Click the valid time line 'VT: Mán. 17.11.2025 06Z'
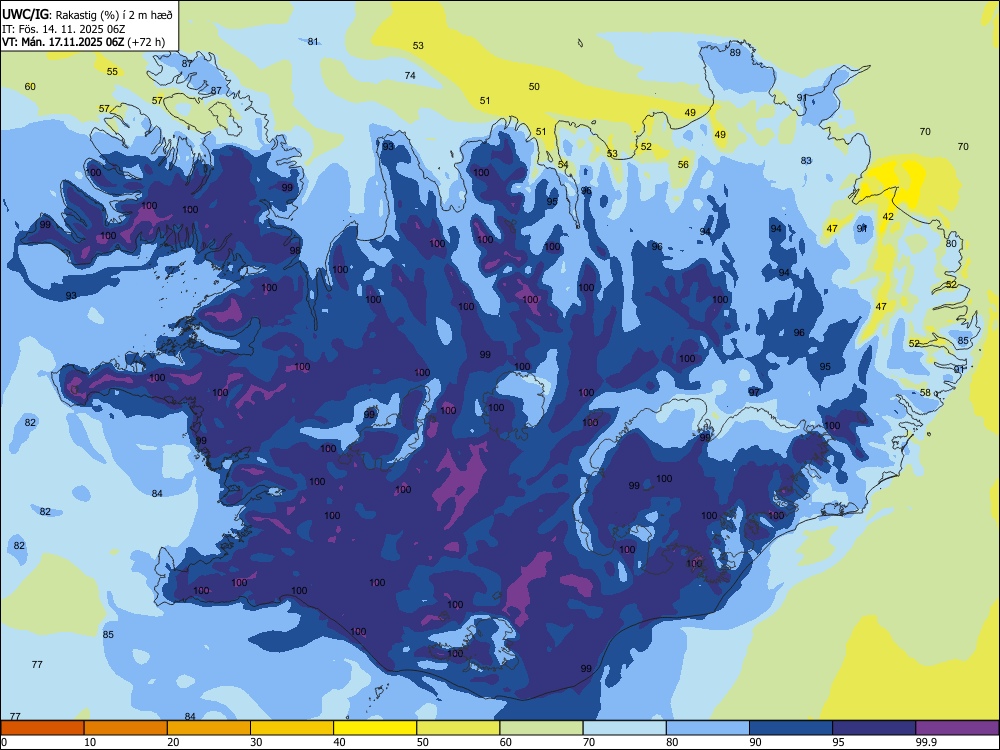1000x750 pixels. tap(64, 42)
